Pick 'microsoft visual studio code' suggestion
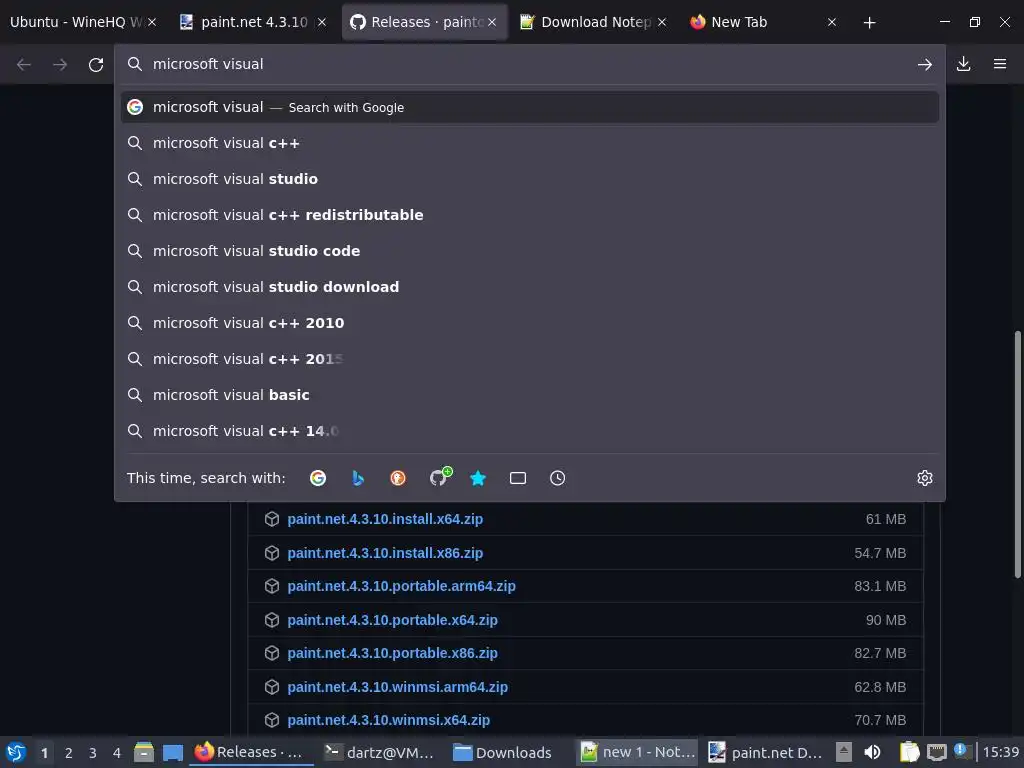Viewport: 1024px width, 768px height. tap(530, 251)
